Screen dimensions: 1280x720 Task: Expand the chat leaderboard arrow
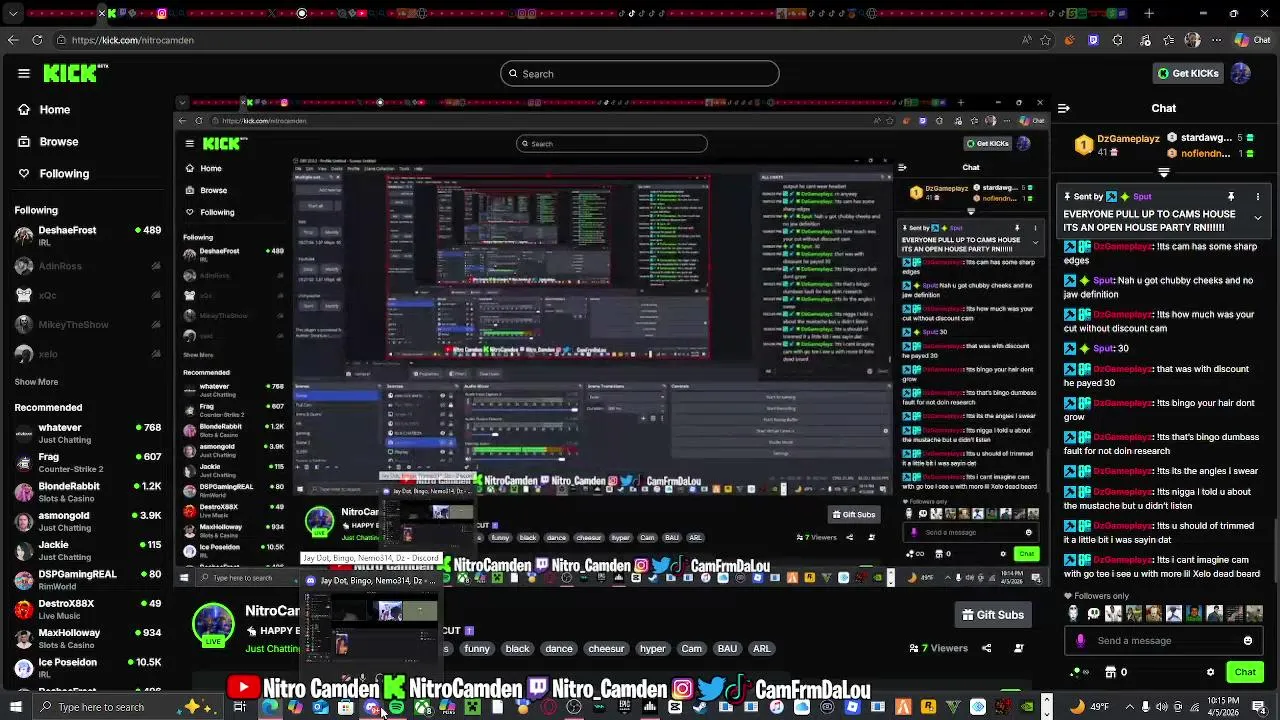[1163, 173]
